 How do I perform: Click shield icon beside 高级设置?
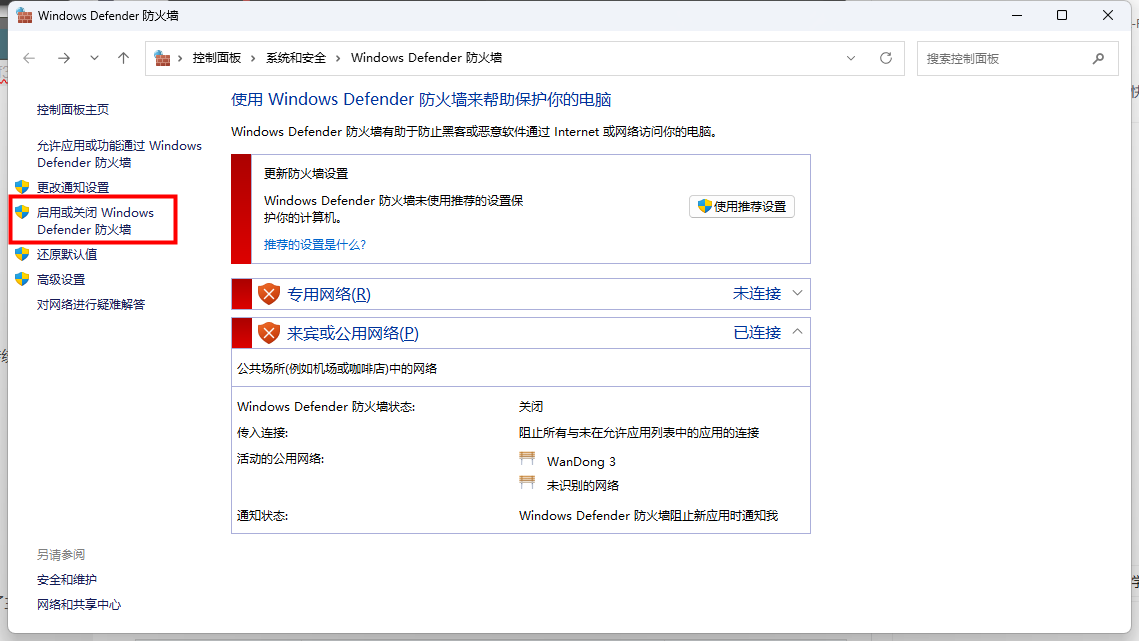click(22, 279)
